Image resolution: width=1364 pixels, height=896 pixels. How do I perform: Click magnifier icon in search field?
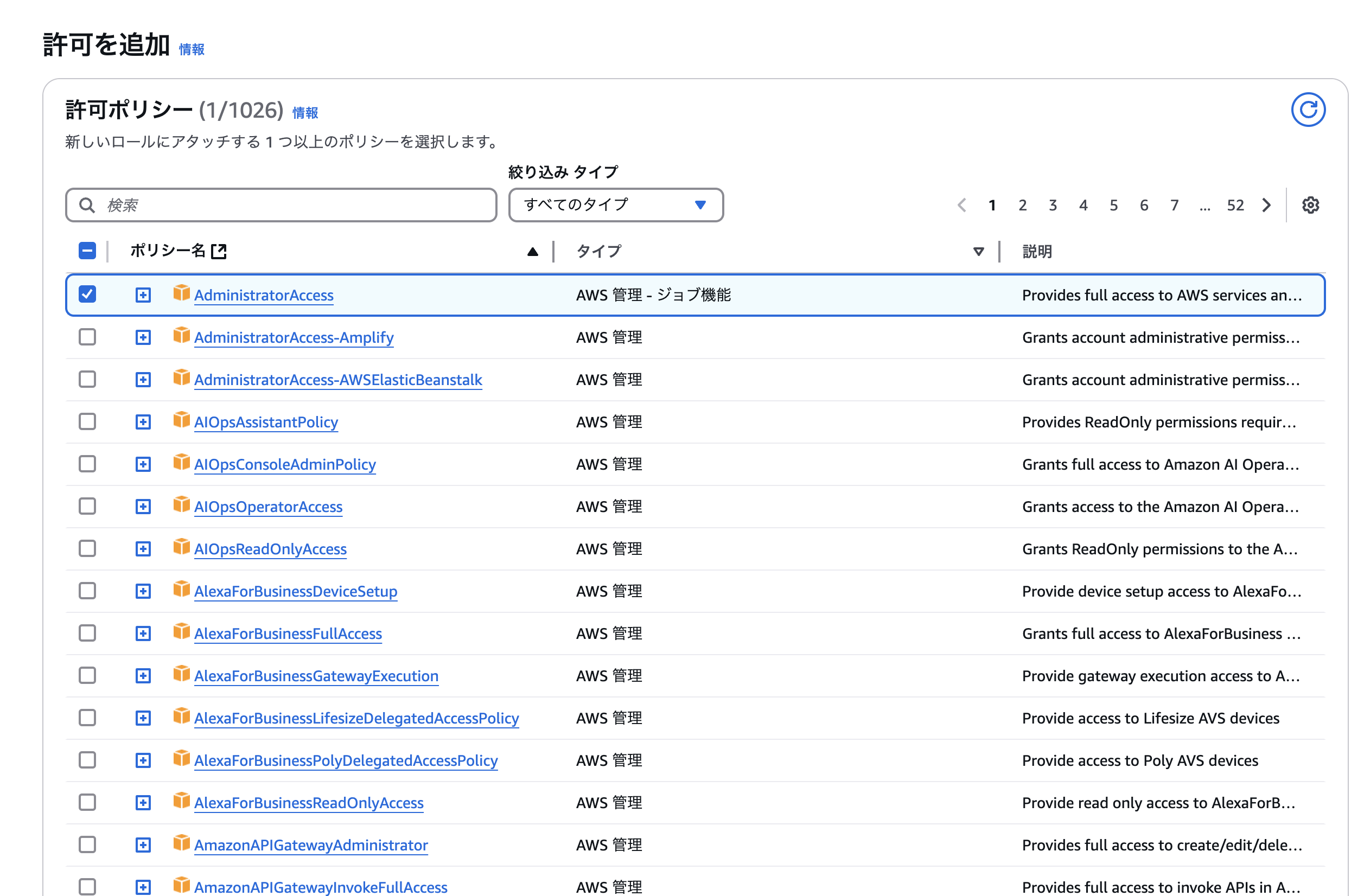[87, 205]
